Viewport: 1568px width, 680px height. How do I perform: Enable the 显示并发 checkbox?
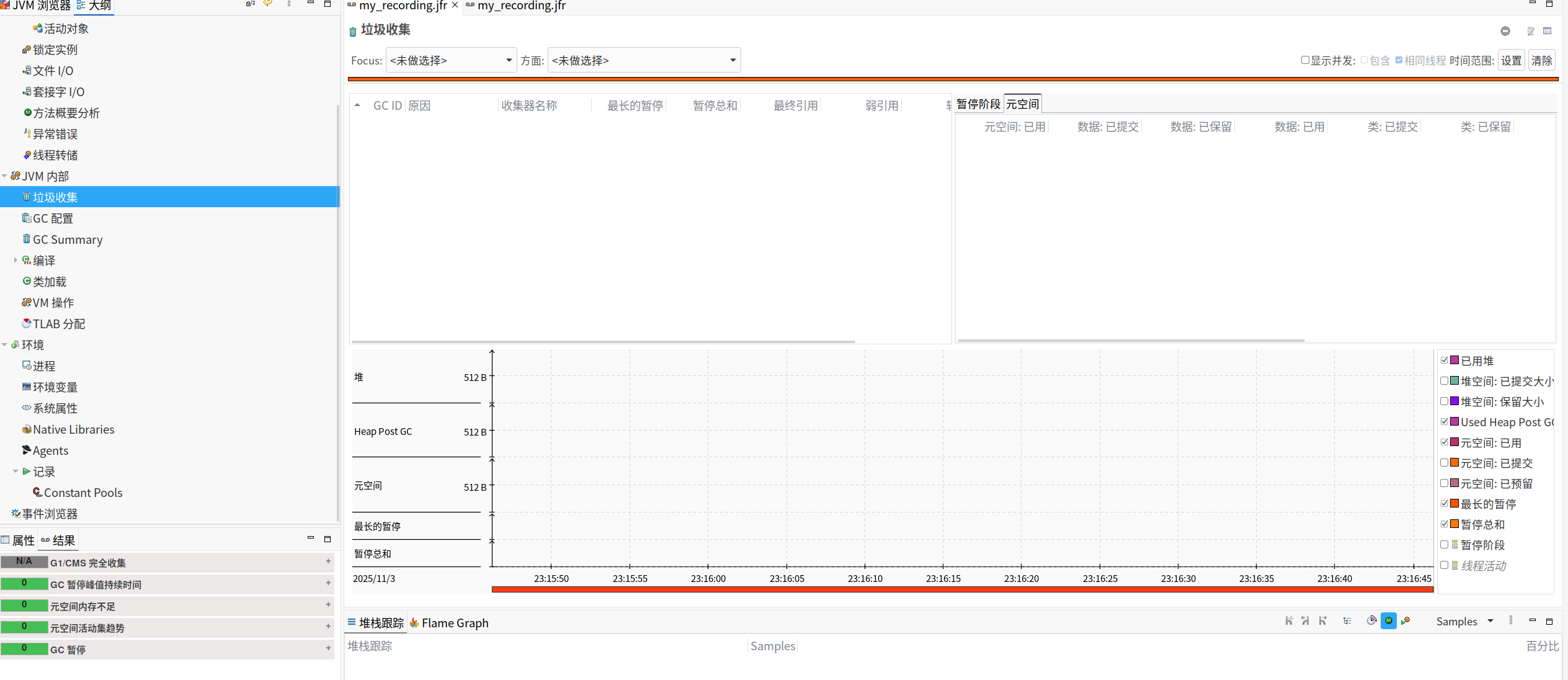(1304, 60)
